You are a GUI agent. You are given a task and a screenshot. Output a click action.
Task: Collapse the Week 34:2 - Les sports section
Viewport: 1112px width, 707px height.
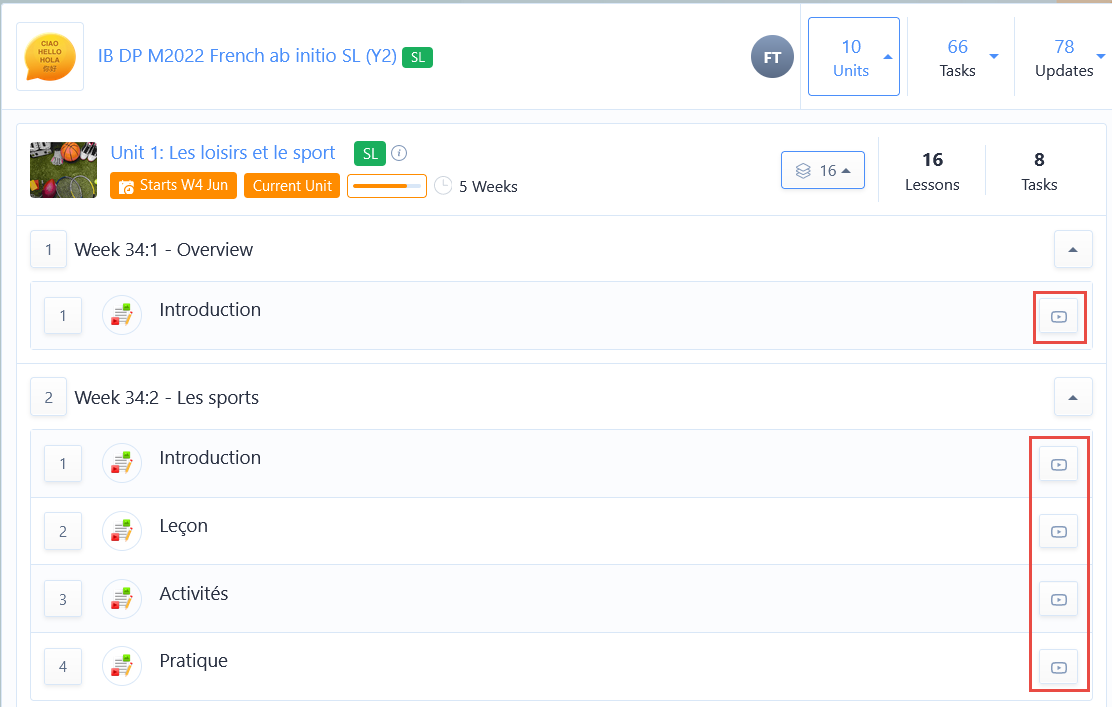coord(1072,398)
